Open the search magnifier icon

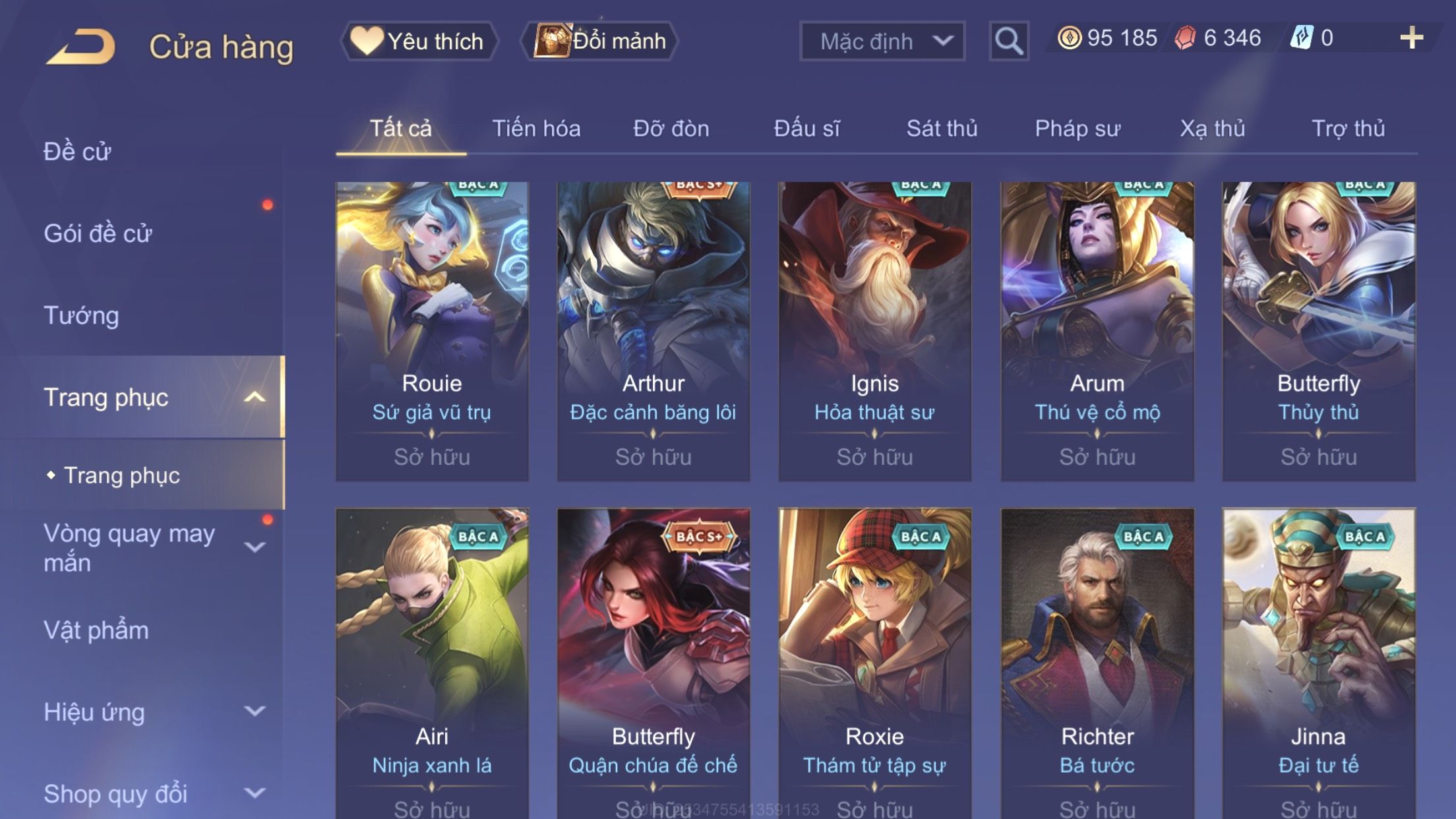tap(1008, 41)
